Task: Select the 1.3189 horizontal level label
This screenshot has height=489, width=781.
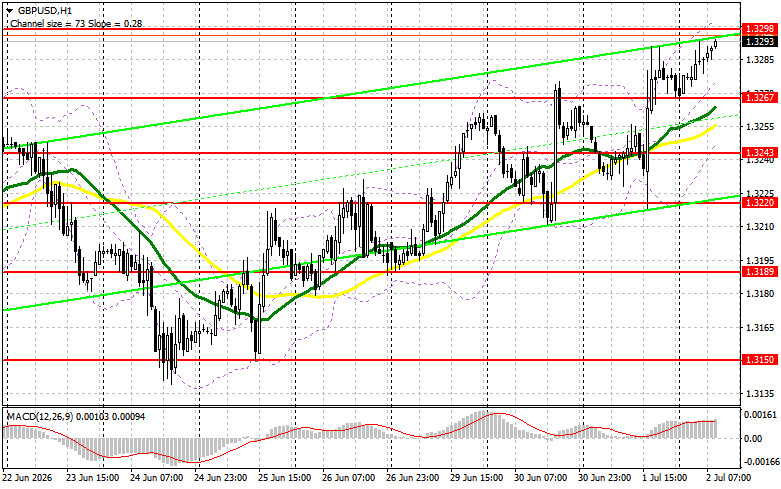Action: tap(759, 271)
